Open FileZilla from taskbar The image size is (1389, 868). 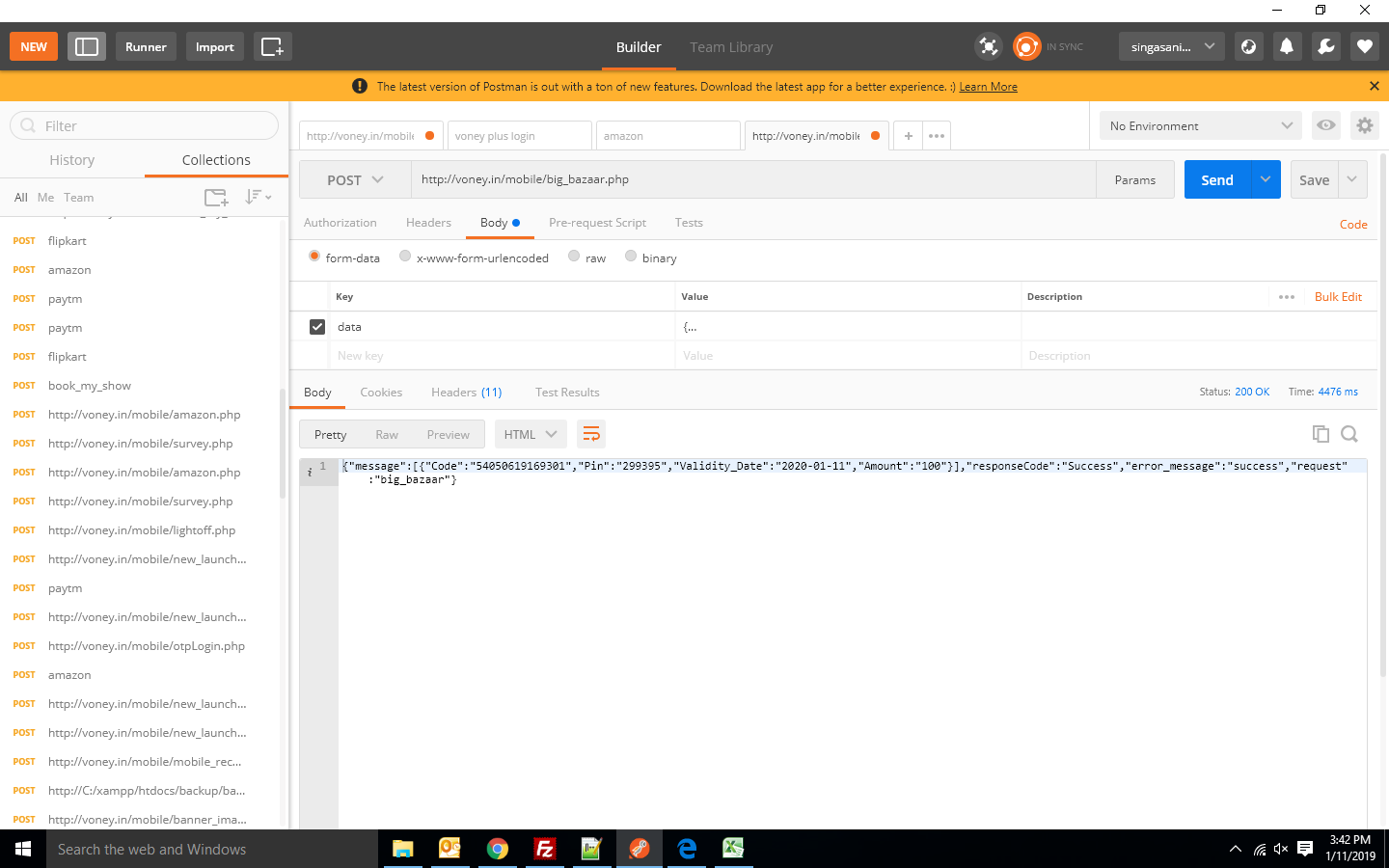pos(545,849)
